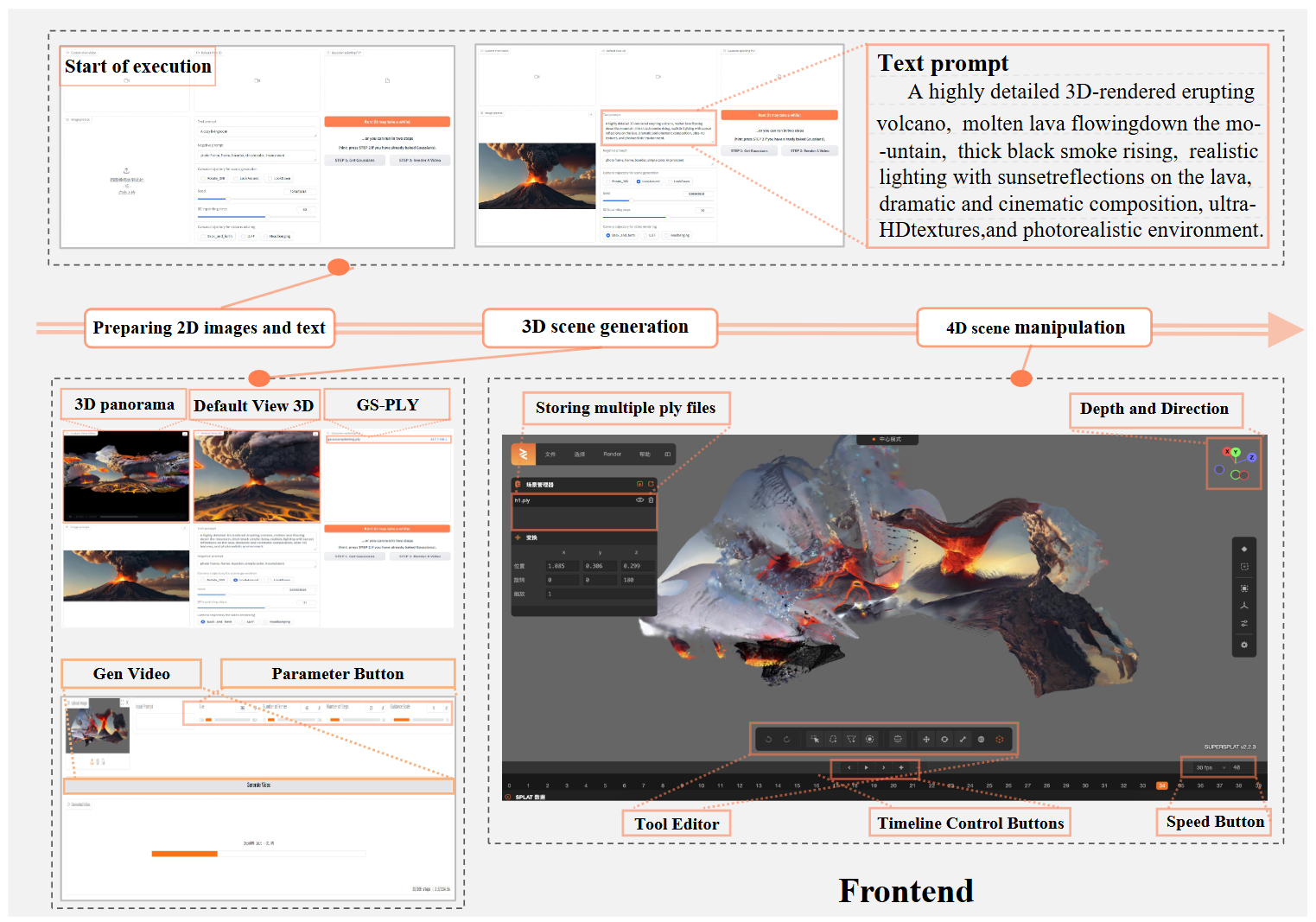Activate the Rotate tool in the toolbar

(944, 739)
